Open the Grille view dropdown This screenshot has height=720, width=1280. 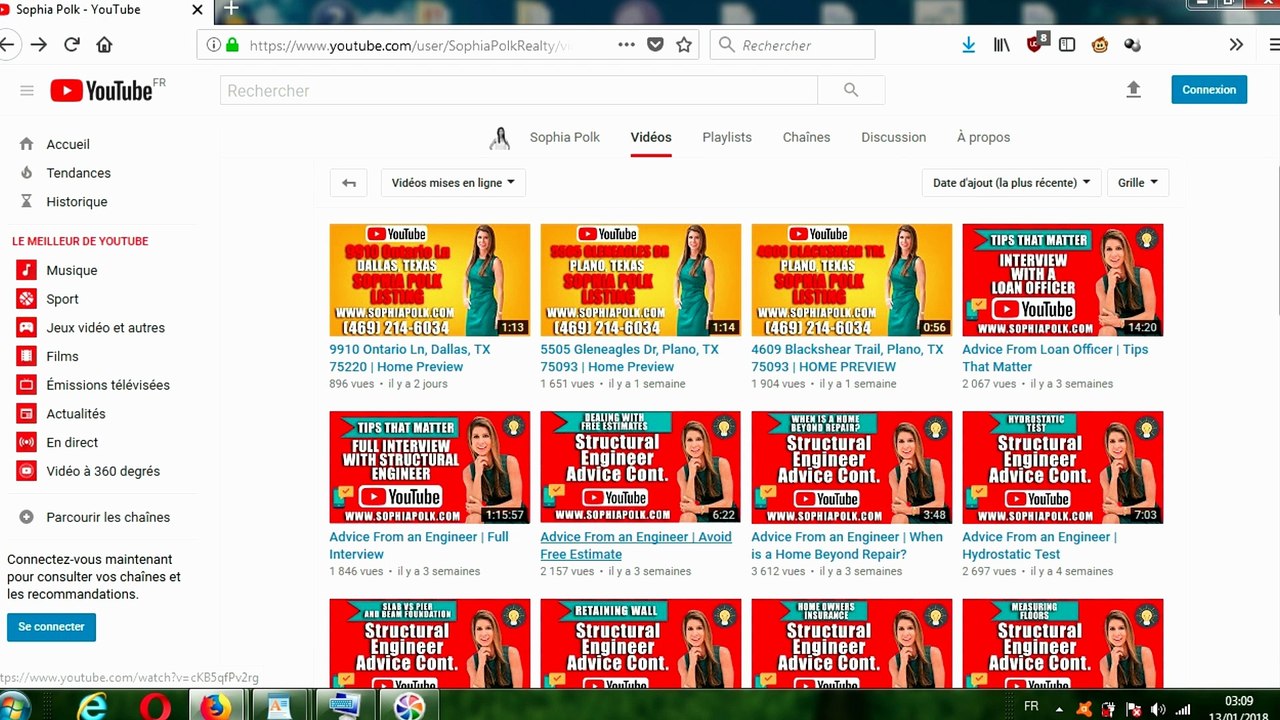[1138, 183]
